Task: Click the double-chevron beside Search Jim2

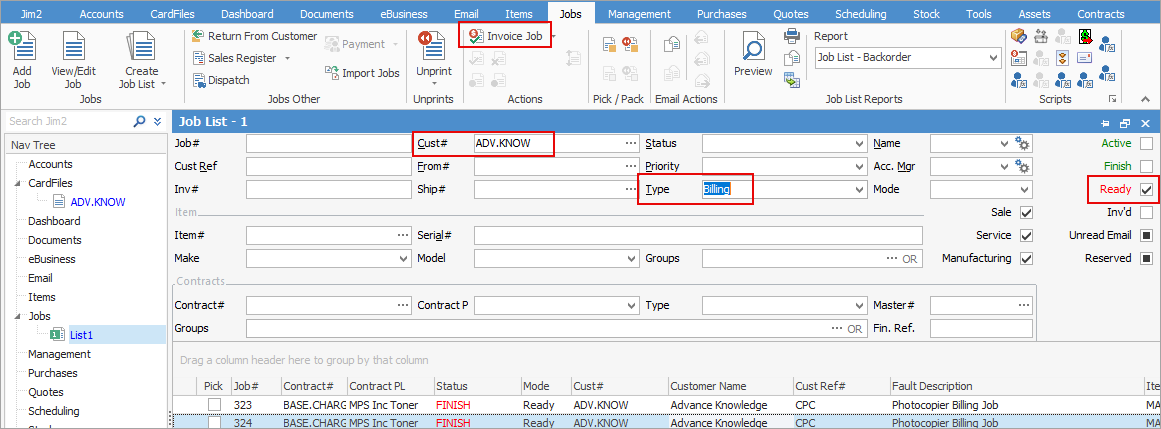Action: 157,122
